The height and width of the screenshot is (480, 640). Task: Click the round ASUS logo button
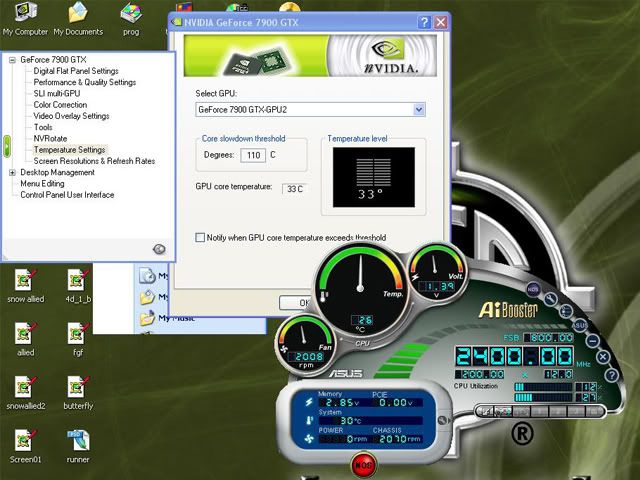(x=580, y=325)
